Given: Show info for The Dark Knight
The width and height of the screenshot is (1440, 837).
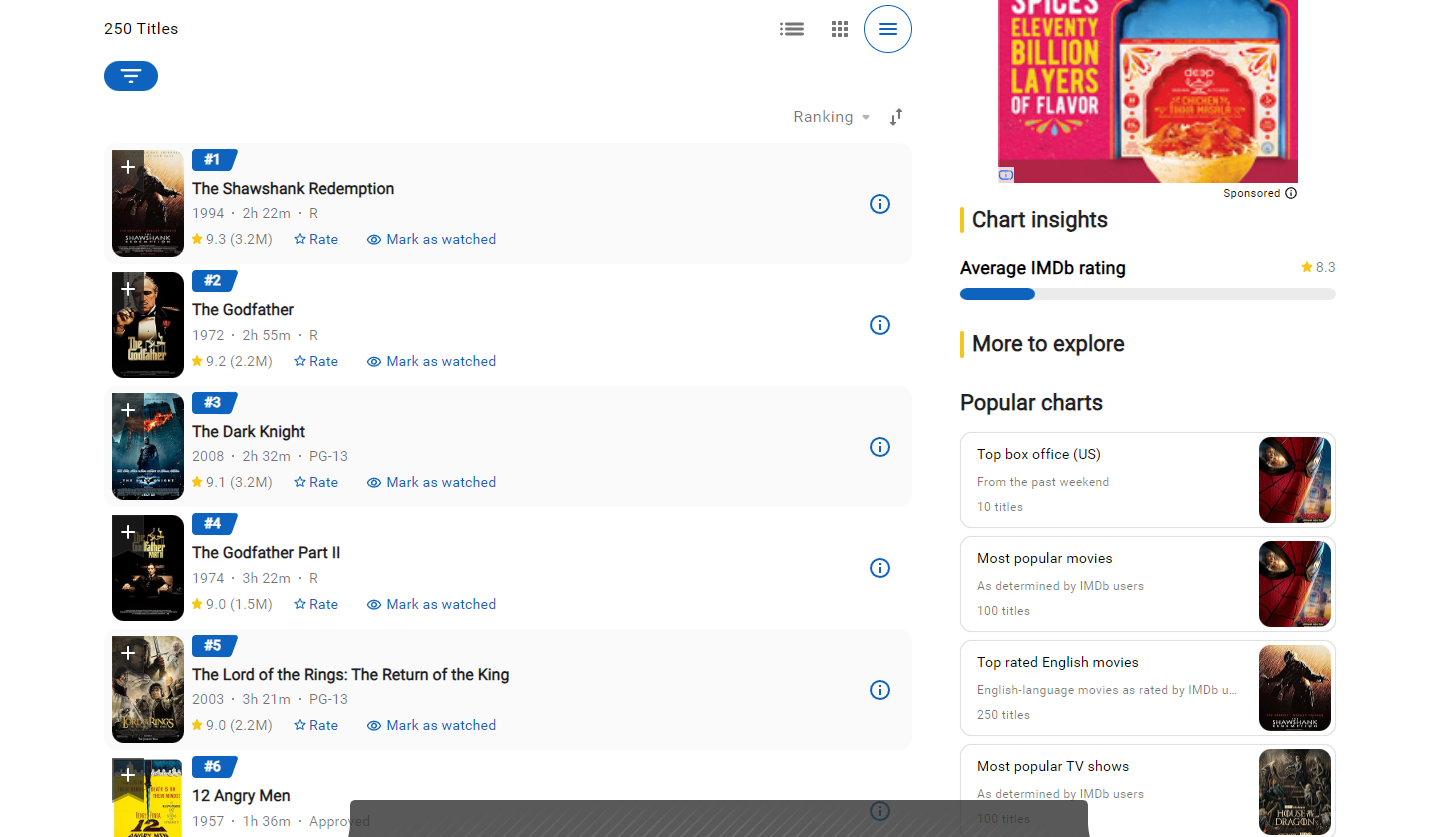Looking at the screenshot, I should pyautogui.click(x=880, y=447).
